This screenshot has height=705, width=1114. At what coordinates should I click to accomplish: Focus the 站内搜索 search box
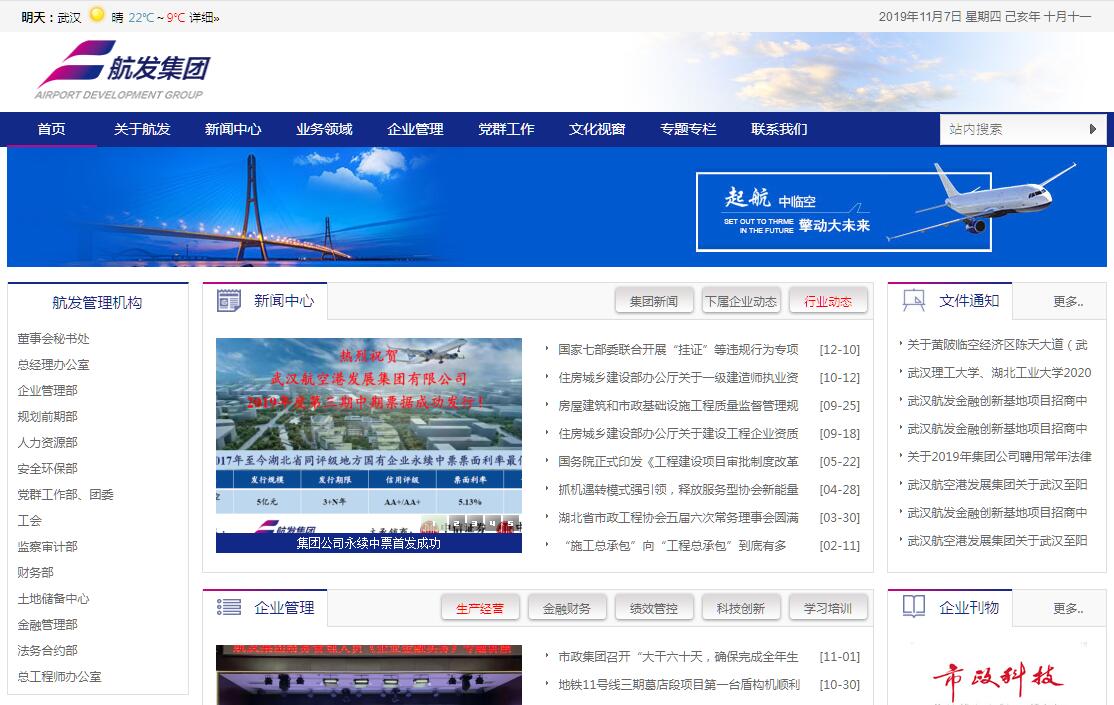1010,129
